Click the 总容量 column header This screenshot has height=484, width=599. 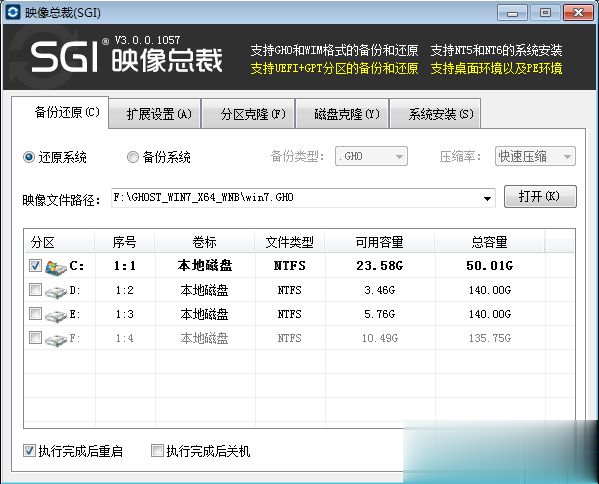(489, 242)
